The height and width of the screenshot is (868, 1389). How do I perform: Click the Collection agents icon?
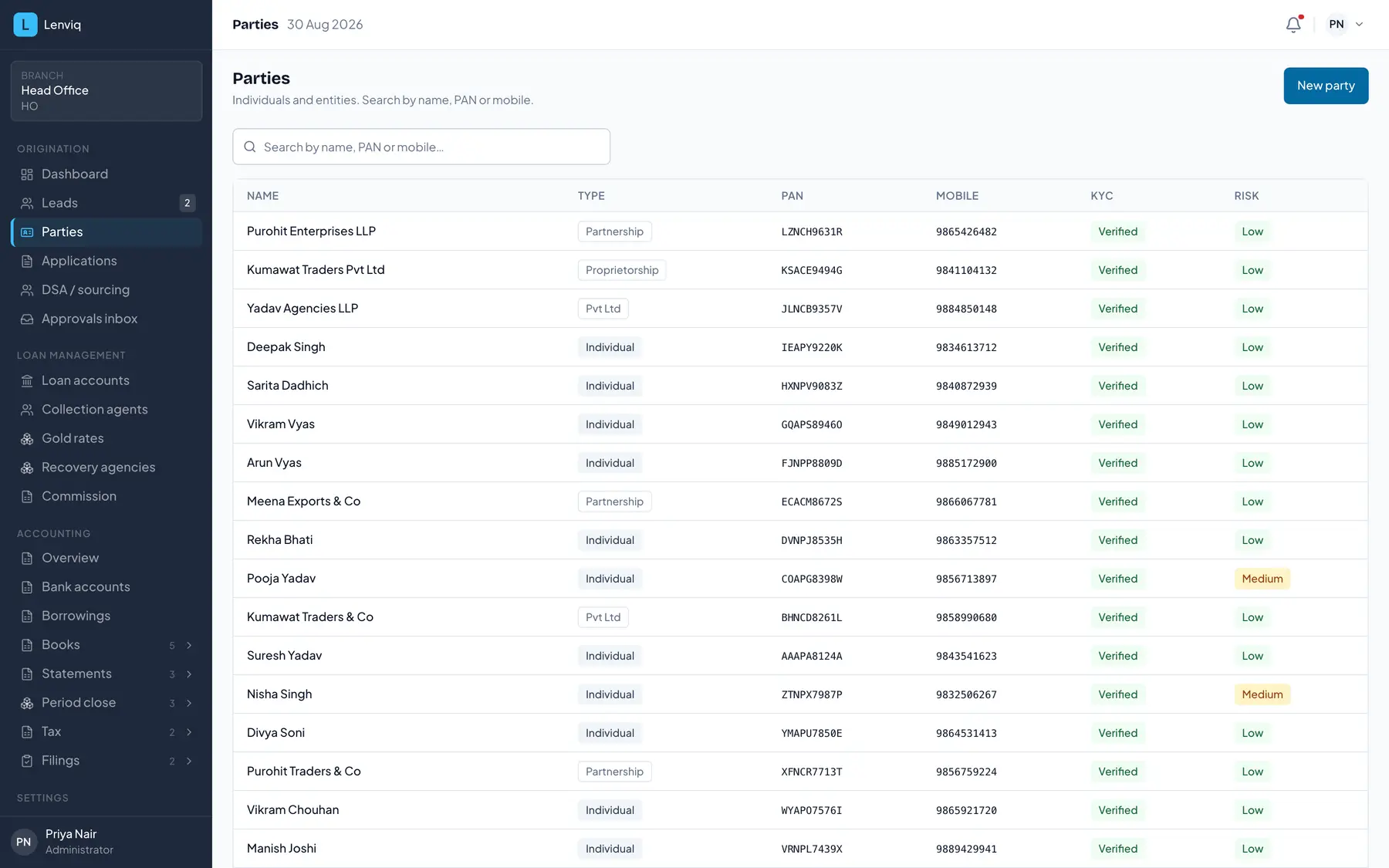[x=27, y=410]
